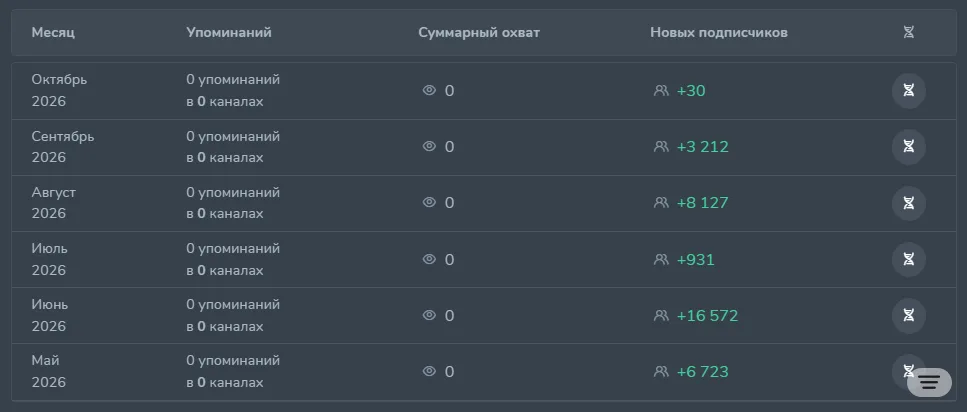This screenshot has width=967, height=412.
Task: Click the Суммарный охват column header
Action: [479, 33]
